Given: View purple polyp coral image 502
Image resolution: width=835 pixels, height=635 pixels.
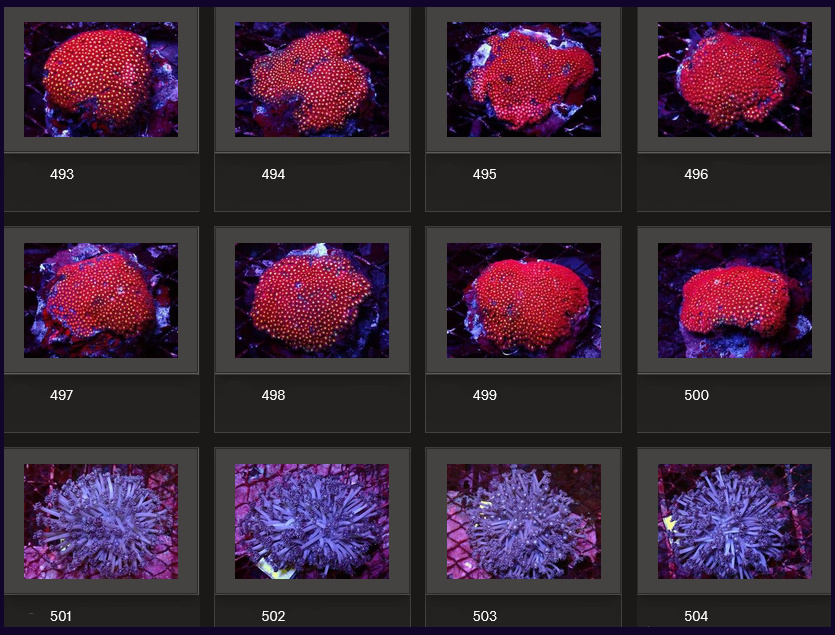Looking at the screenshot, I should point(312,522).
